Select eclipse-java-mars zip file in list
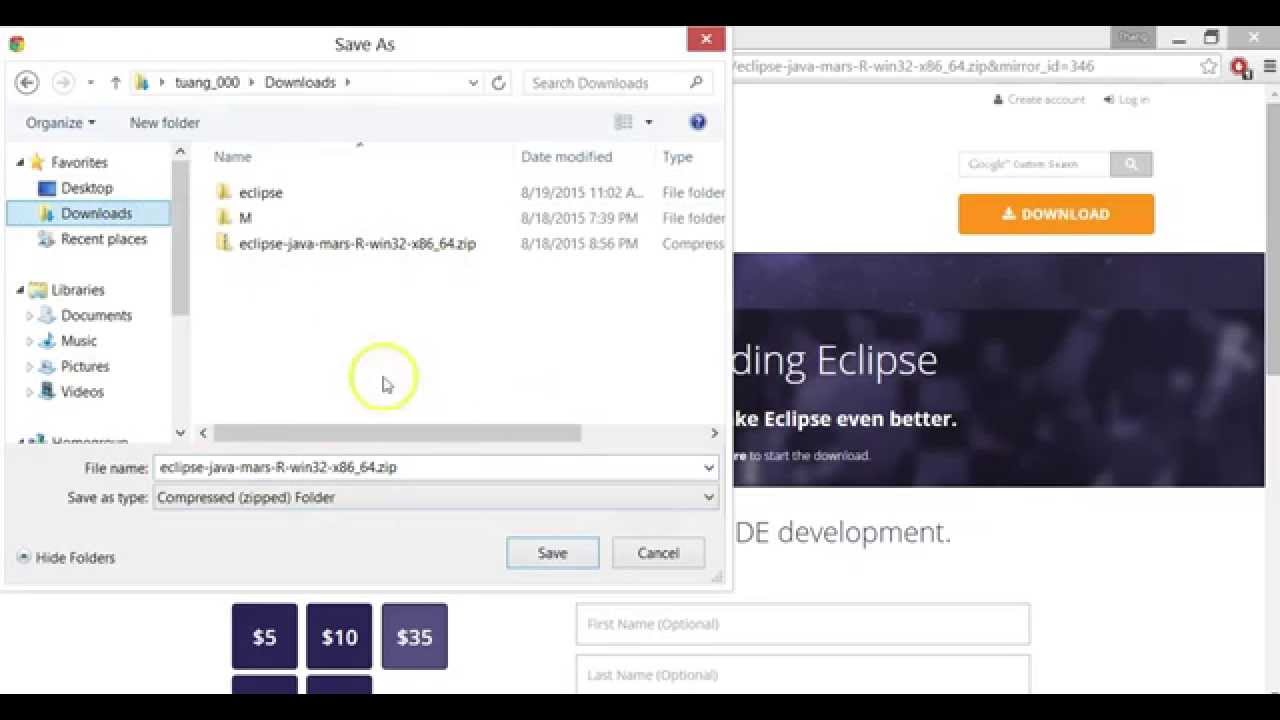 [x=357, y=243]
